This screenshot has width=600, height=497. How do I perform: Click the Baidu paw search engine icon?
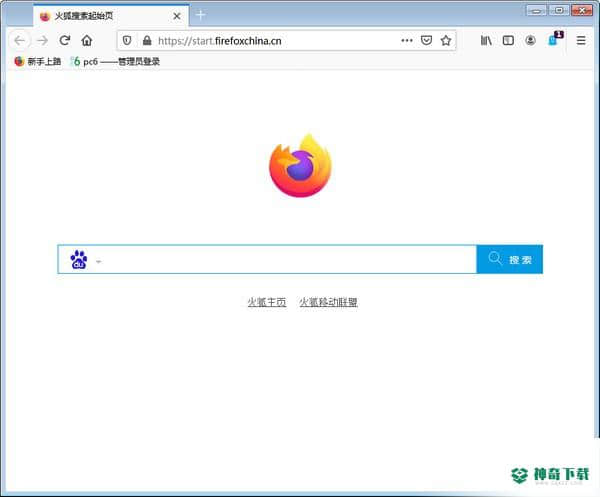click(79, 259)
